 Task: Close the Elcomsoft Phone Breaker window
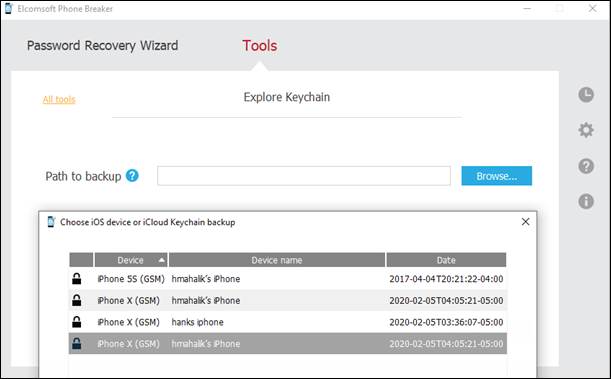pyautogui.click(x=593, y=8)
